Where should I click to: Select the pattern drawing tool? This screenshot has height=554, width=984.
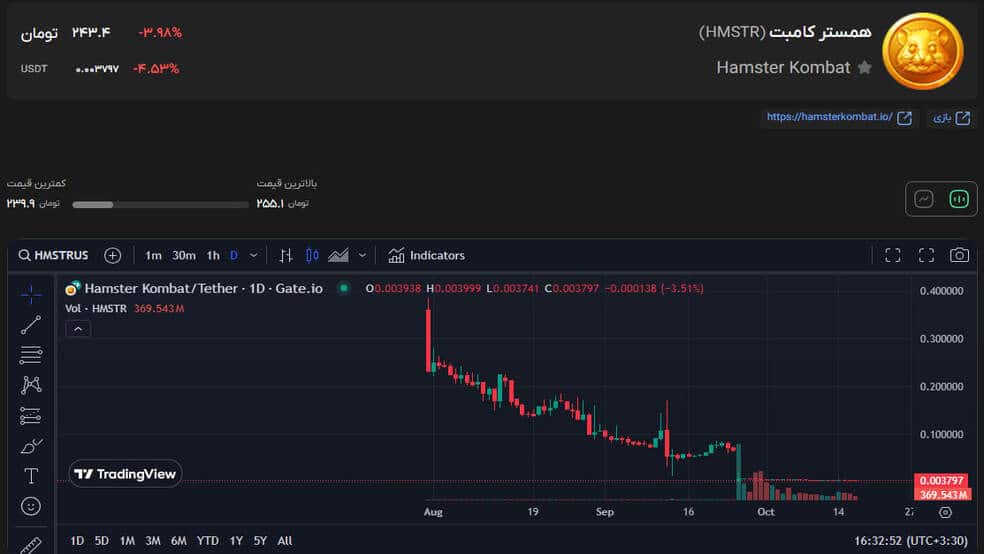point(31,385)
